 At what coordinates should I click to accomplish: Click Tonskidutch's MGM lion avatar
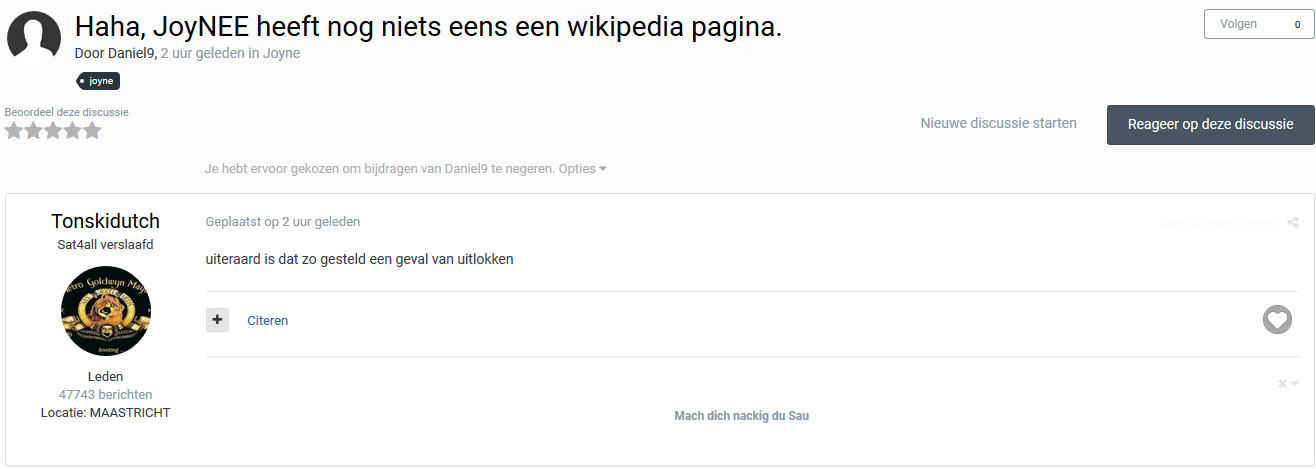pos(106,311)
